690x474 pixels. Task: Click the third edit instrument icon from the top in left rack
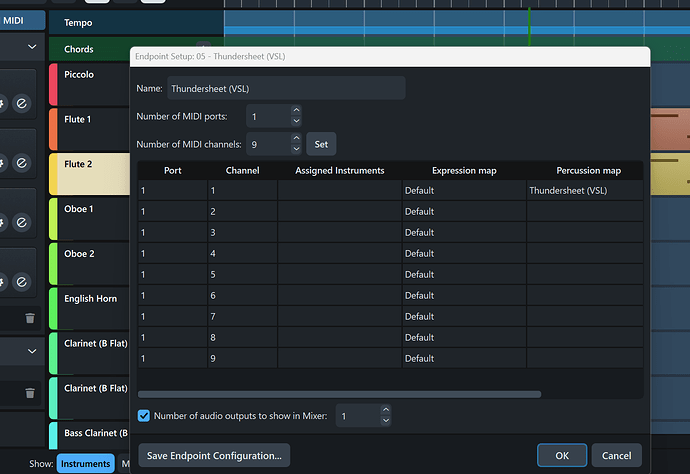[x=22, y=222]
